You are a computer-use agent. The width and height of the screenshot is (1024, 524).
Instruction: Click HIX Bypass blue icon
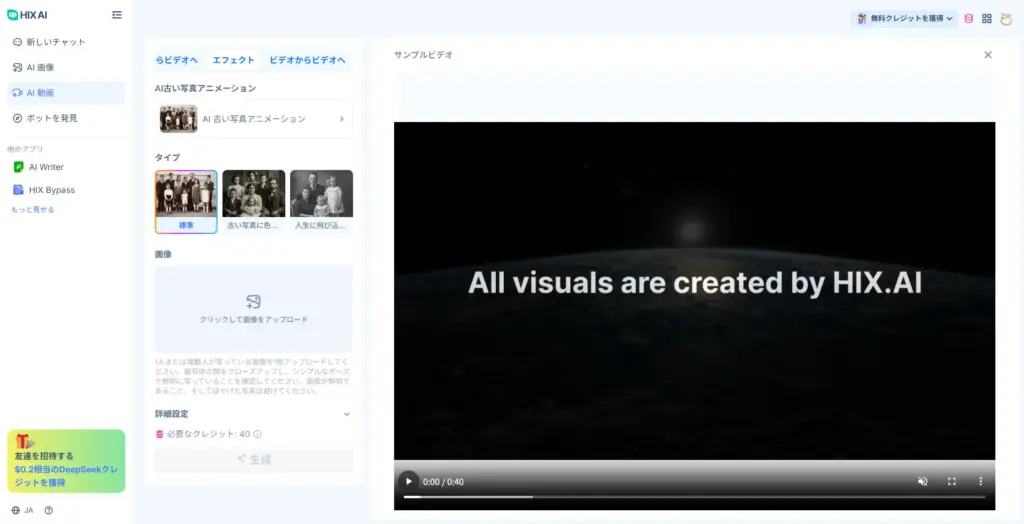[18, 190]
